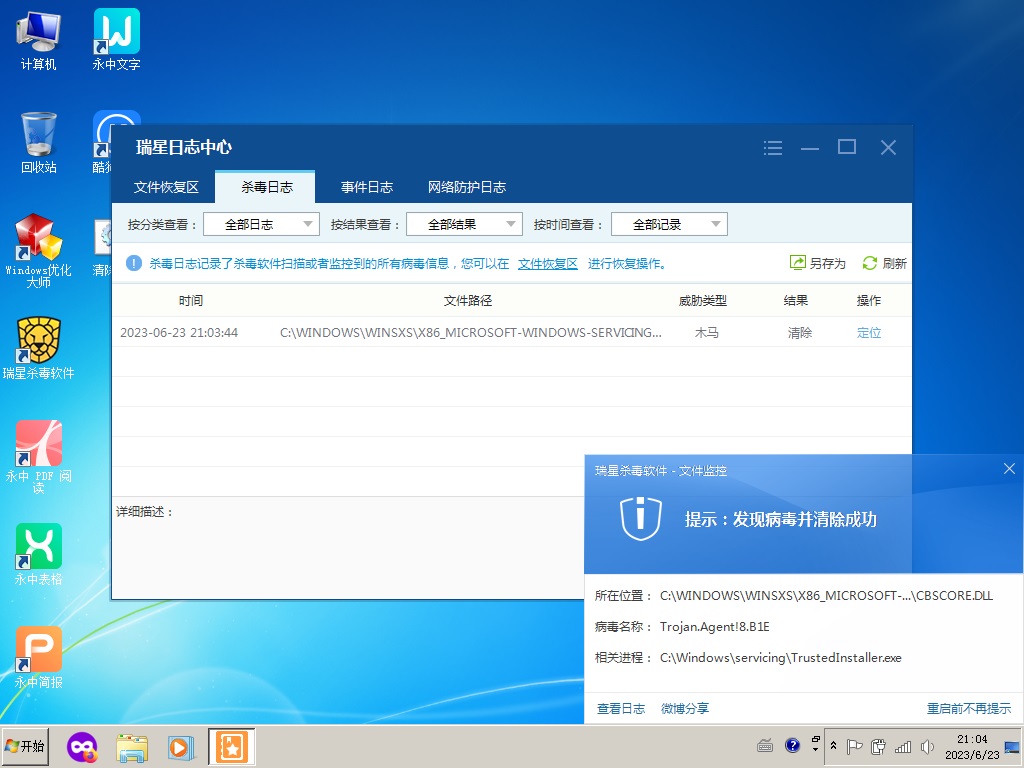Click the 详细描述 label
Screen dimensions: 1024x768
pyautogui.click(x=144, y=511)
